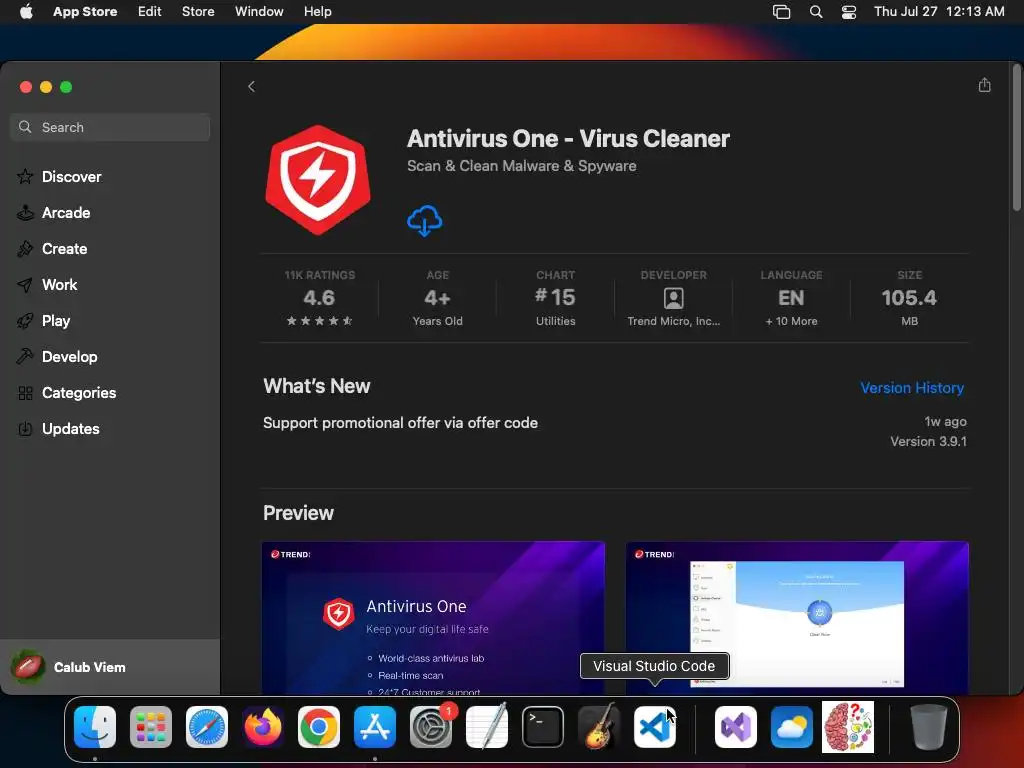Open Spotlight search in the menu bar
This screenshot has height=768, width=1024.
coord(816,12)
